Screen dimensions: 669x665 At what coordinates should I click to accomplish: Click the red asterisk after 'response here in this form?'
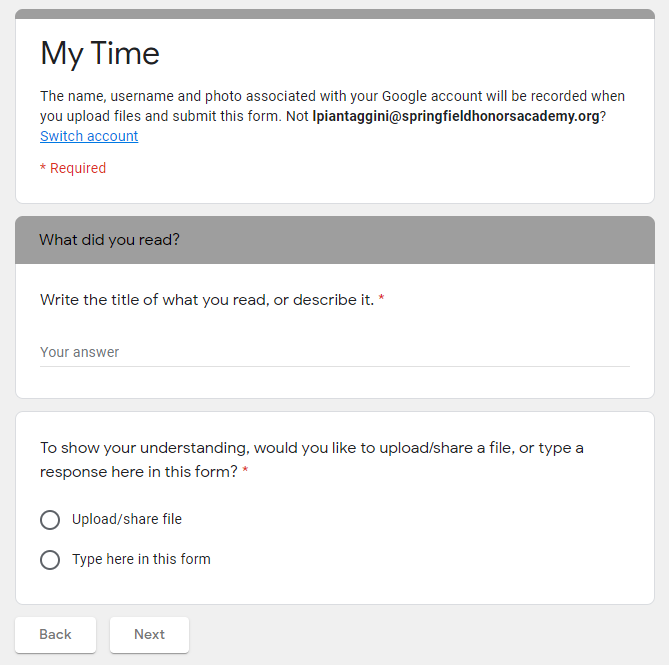pos(245,472)
